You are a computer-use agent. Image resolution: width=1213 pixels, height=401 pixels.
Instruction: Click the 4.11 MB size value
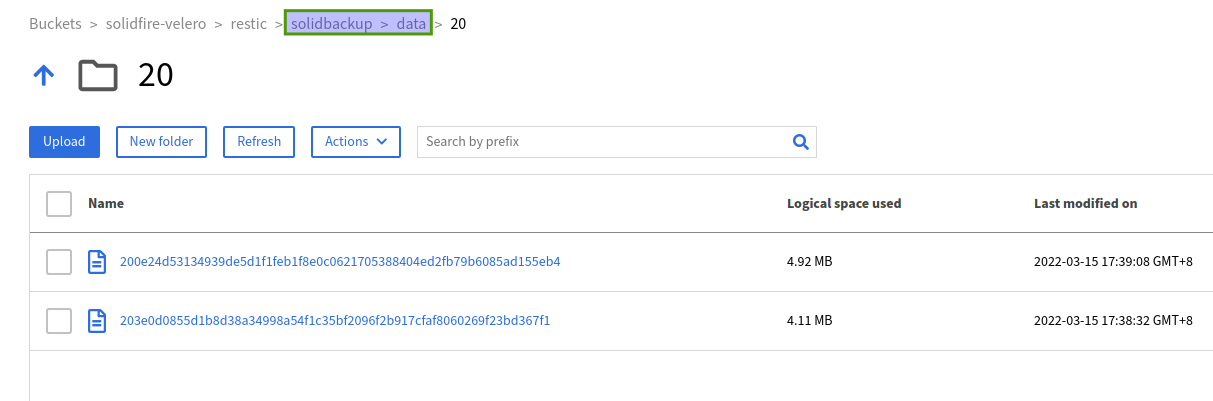pyautogui.click(x=810, y=321)
